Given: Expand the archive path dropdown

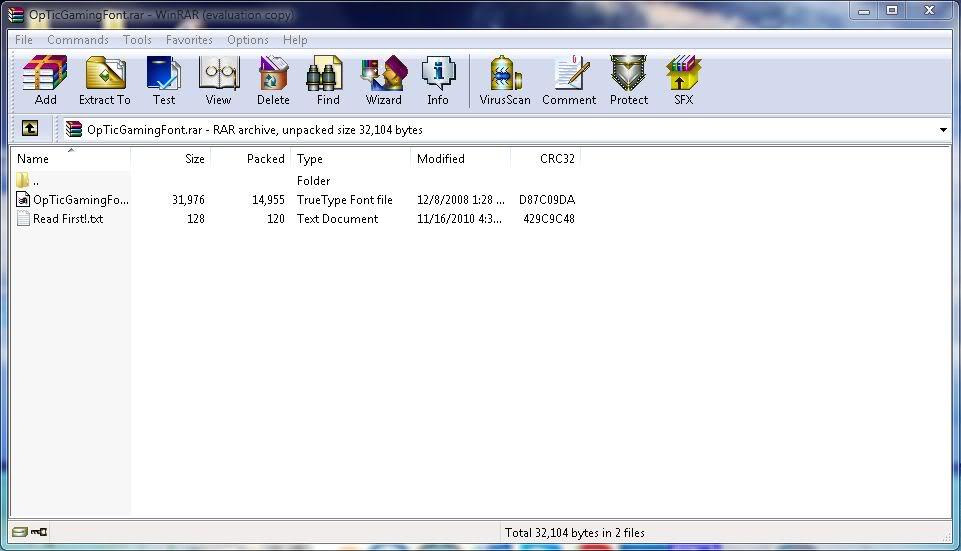Looking at the screenshot, I should coord(943,130).
